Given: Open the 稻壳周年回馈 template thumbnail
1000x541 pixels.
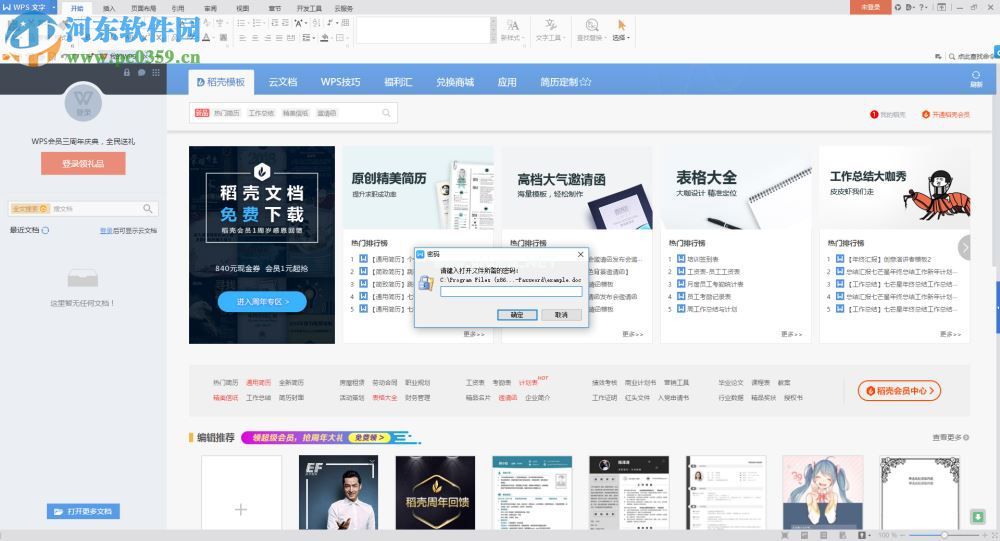Looking at the screenshot, I should (436, 493).
